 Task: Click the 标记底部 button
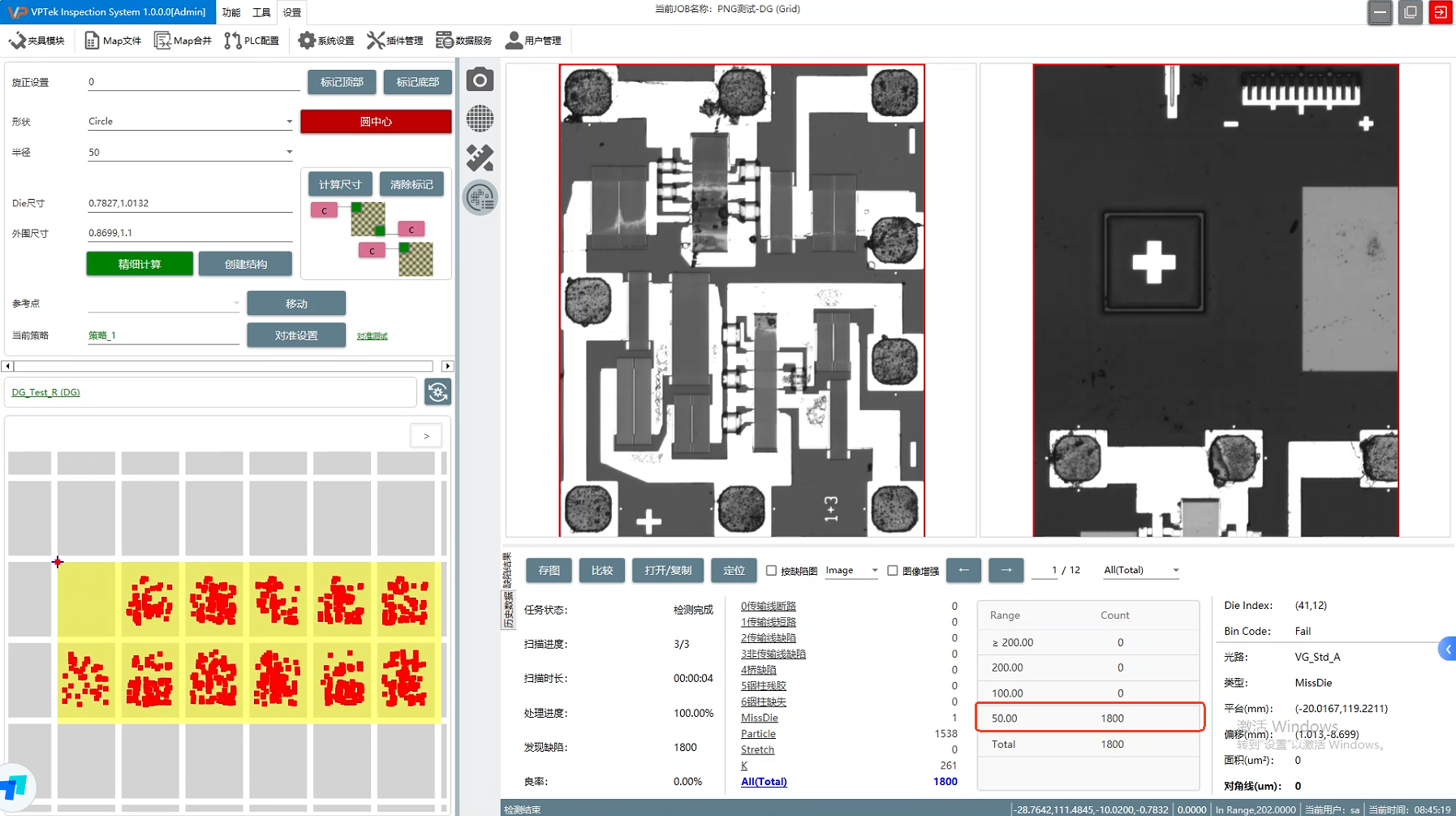click(417, 82)
